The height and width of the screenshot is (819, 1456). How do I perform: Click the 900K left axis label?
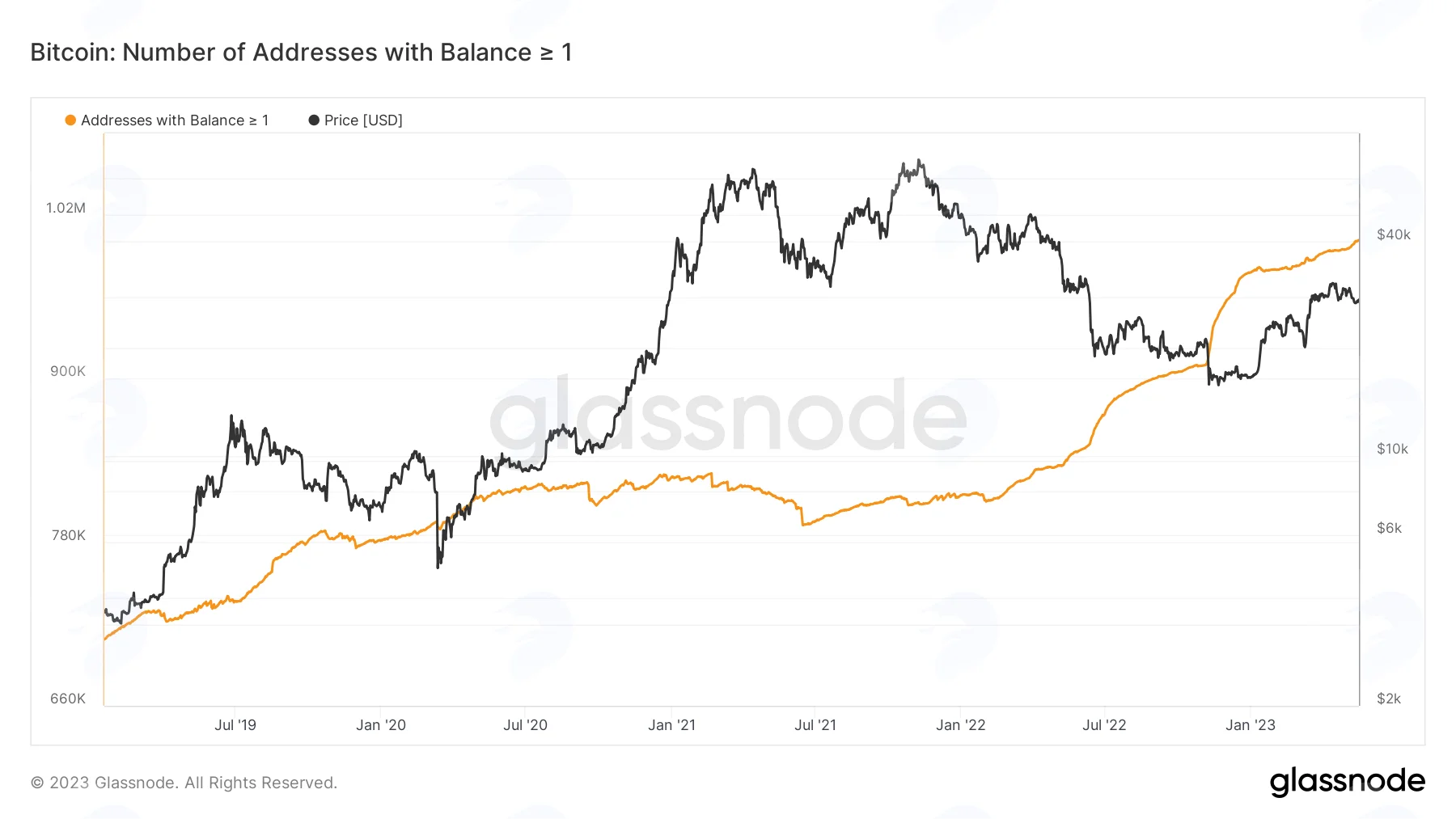click(x=68, y=371)
